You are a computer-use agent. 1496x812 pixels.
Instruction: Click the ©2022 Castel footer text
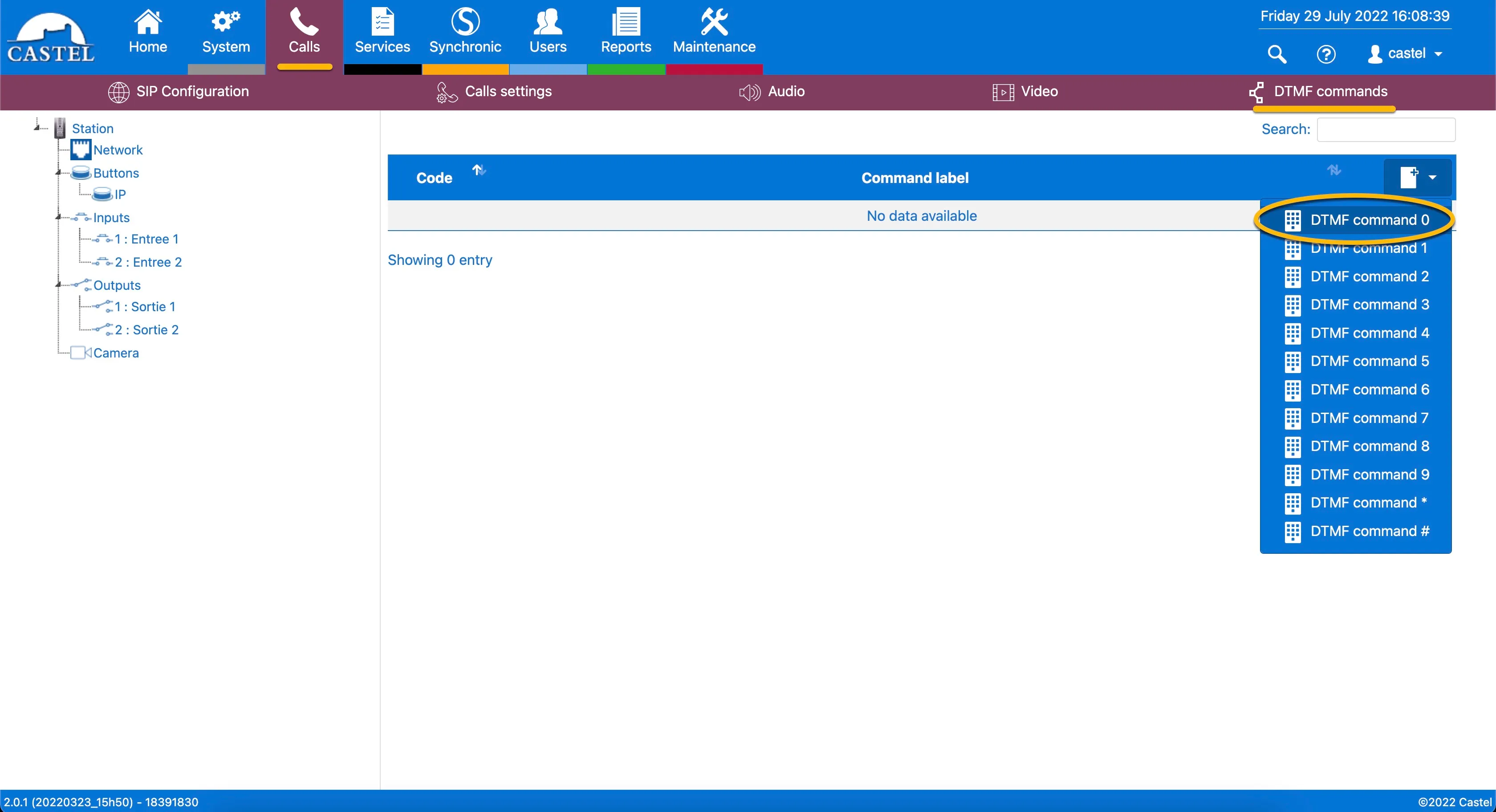coord(1454,802)
